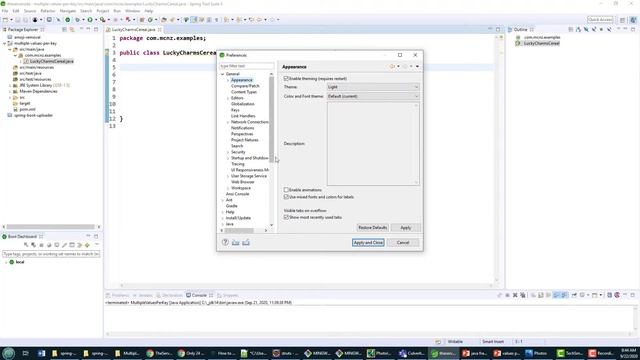
Task: Click the Terminate icon in Console toolbar
Action: (507, 295)
